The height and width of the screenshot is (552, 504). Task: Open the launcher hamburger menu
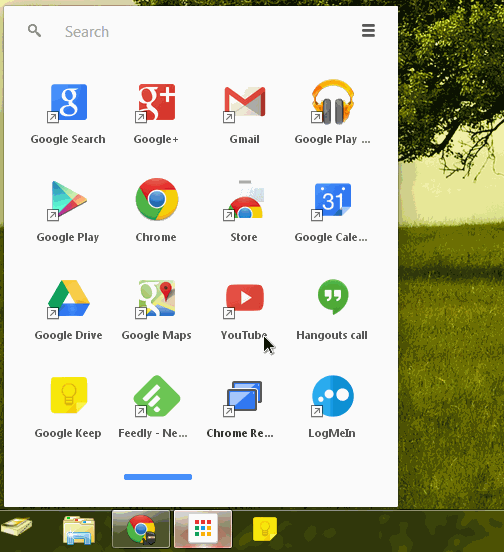(x=368, y=31)
